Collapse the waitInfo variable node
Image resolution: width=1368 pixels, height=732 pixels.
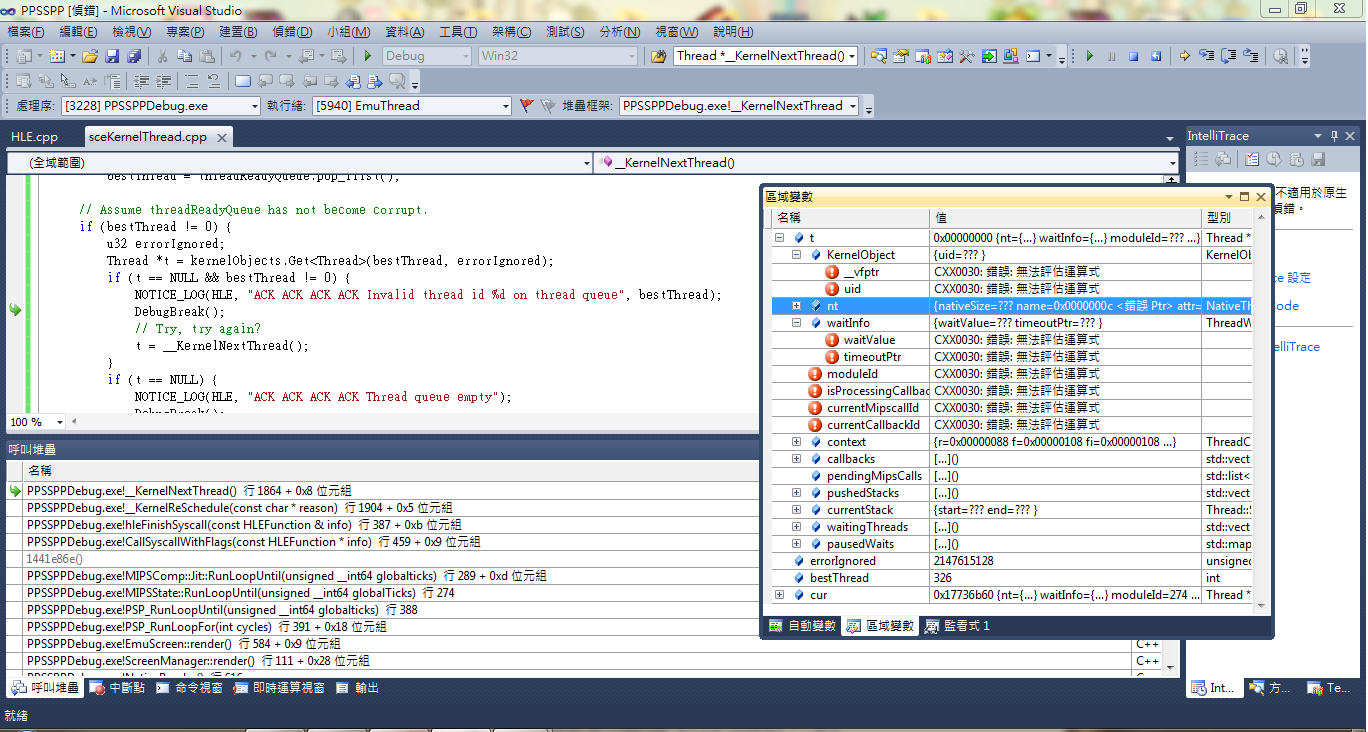click(x=797, y=323)
